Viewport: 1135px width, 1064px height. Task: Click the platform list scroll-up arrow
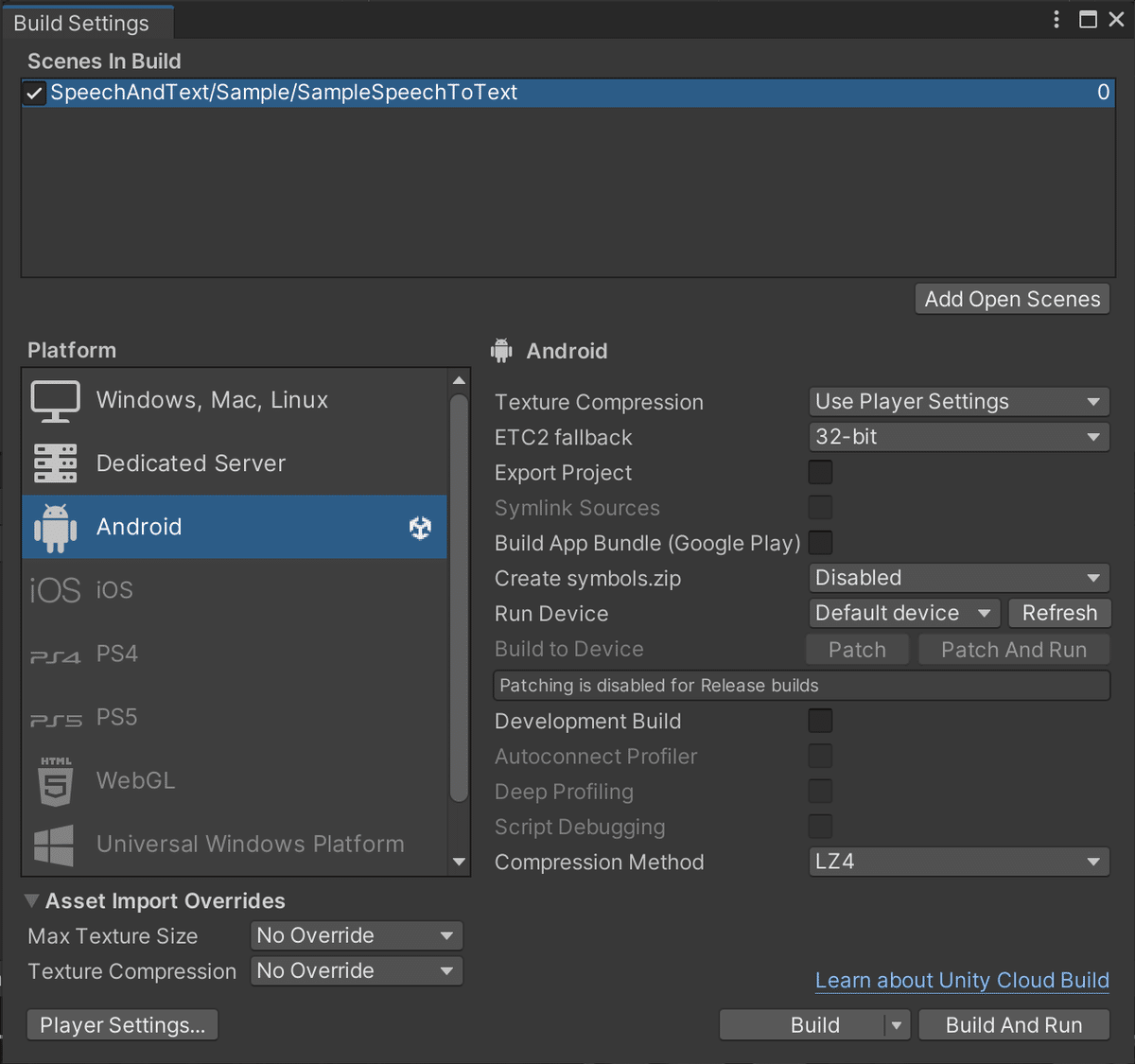click(459, 380)
